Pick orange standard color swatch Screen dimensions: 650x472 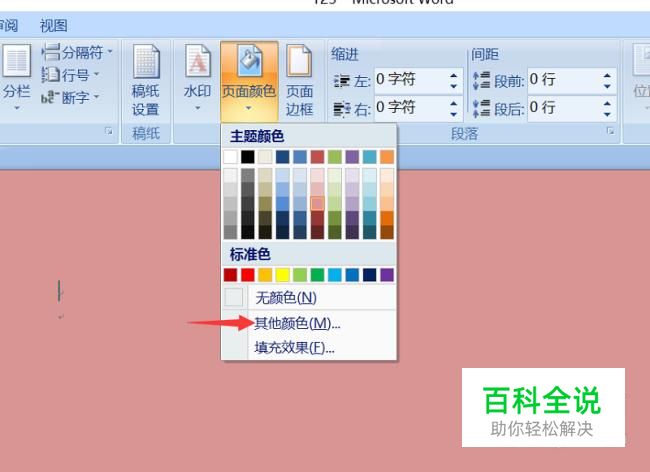click(x=265, y=275)
